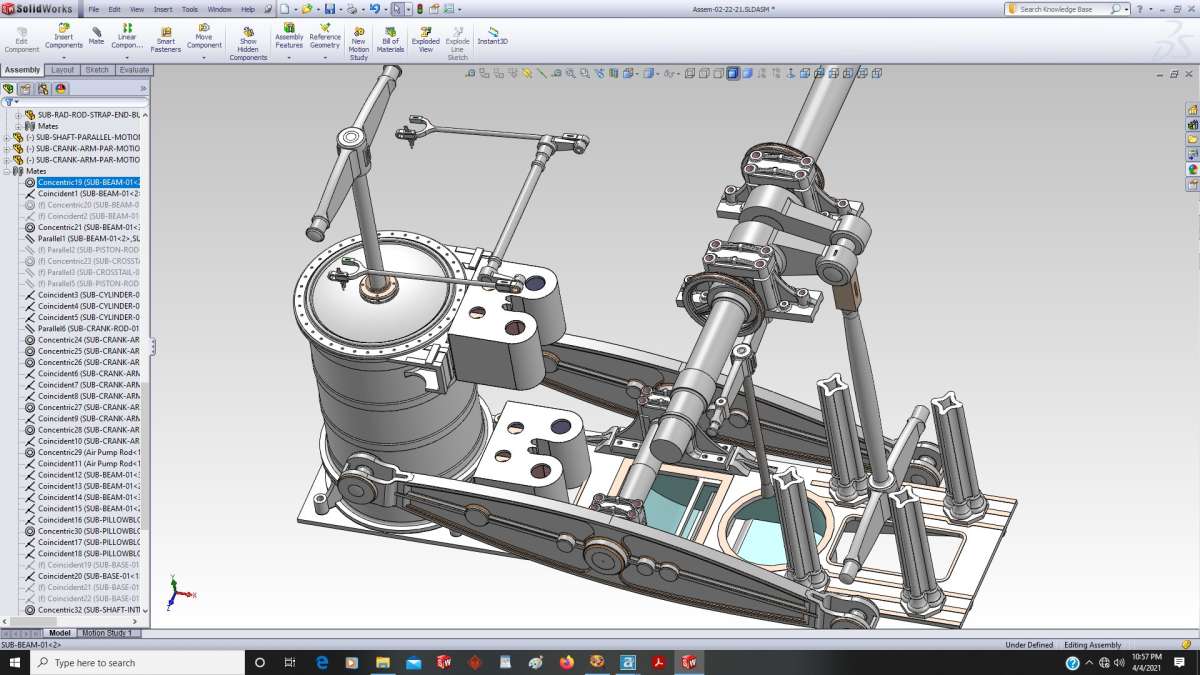Open Bill of Materials tool
The image size is (1200, 675).
pos(390,40)
